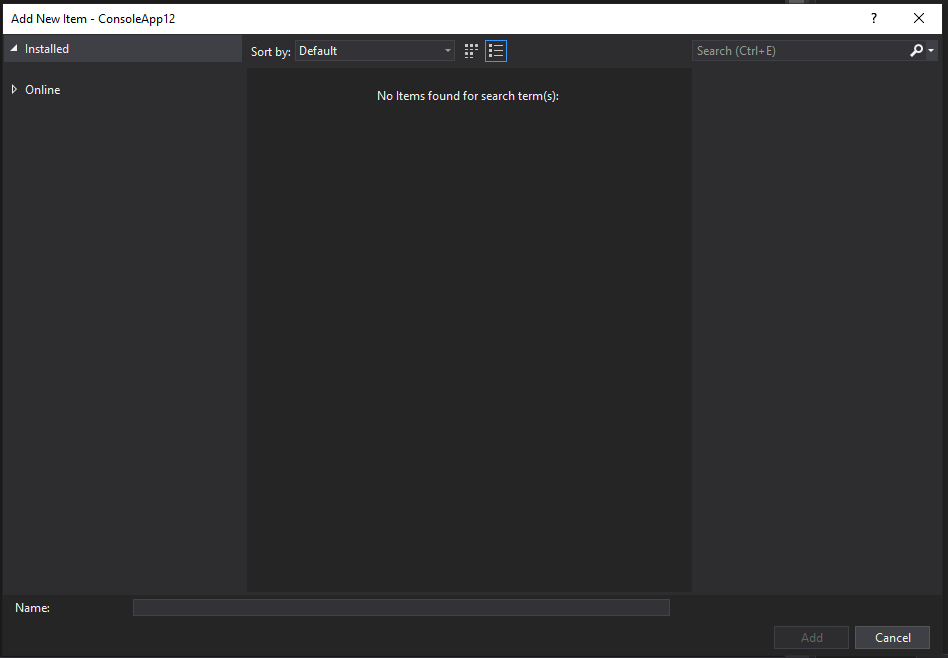Select the small tile icon next to Sort by
948x658 pixels.
point(470,50)
